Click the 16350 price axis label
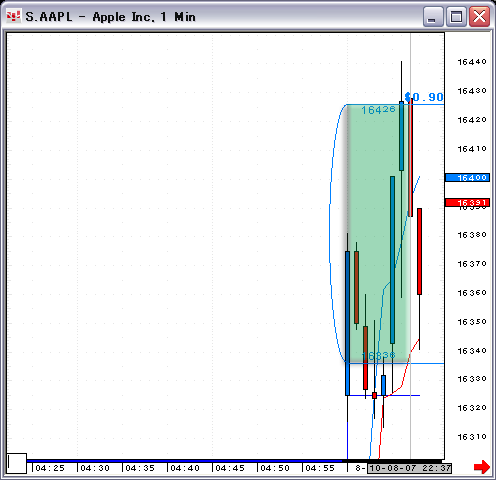This screenshot has width=496, height=480. pos(472,322)
